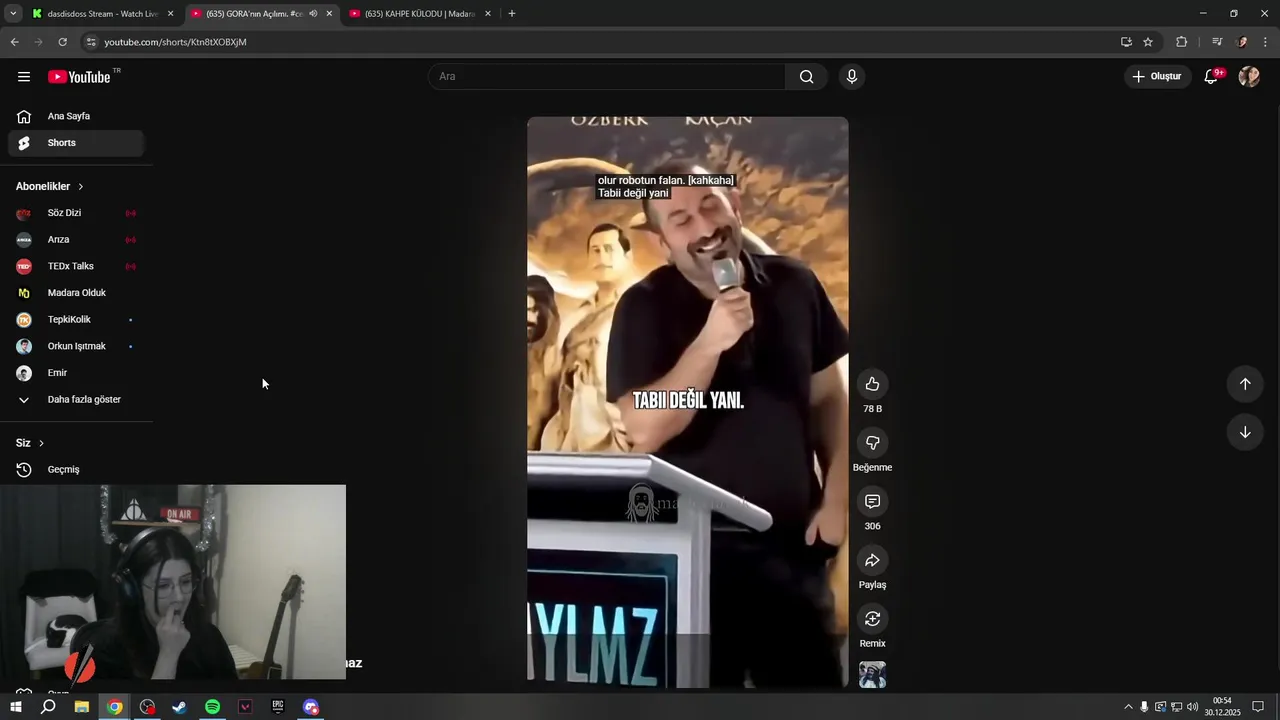The image size is (1280, 720).
Task: Open the Chrome profile avatar
Action: pos(1242,42)
